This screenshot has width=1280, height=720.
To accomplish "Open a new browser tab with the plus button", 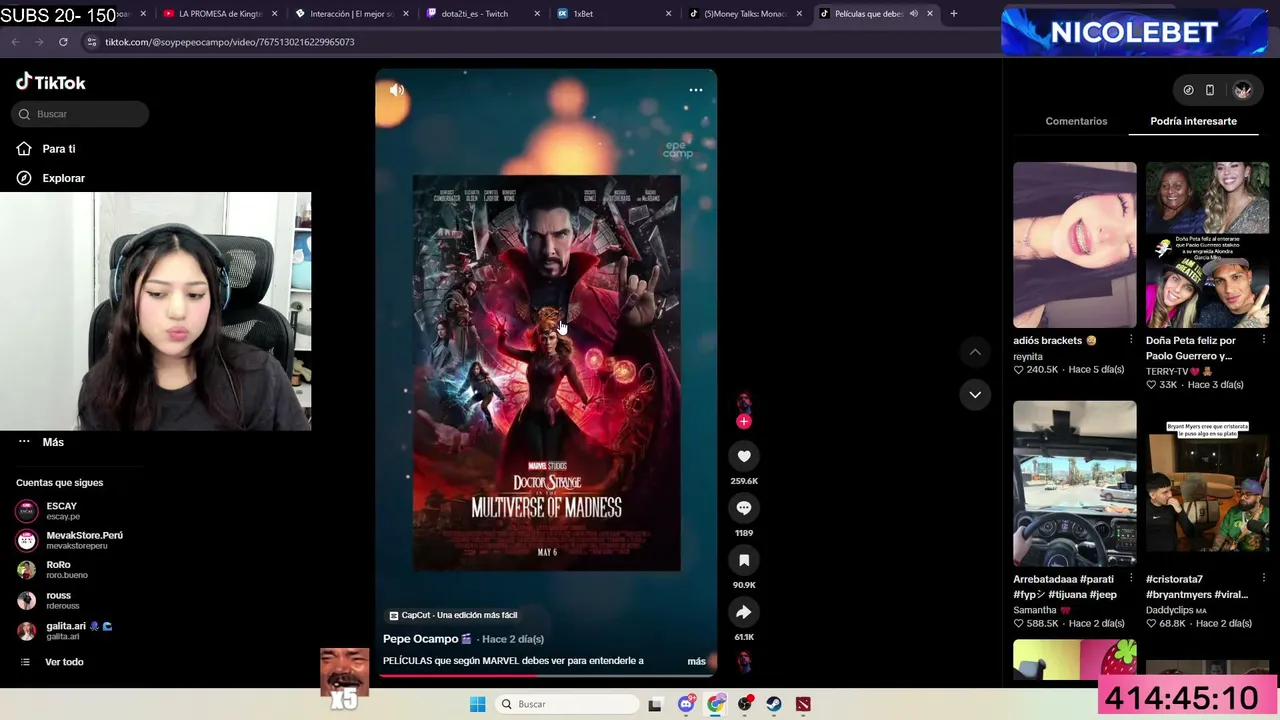I will (954, 14).
